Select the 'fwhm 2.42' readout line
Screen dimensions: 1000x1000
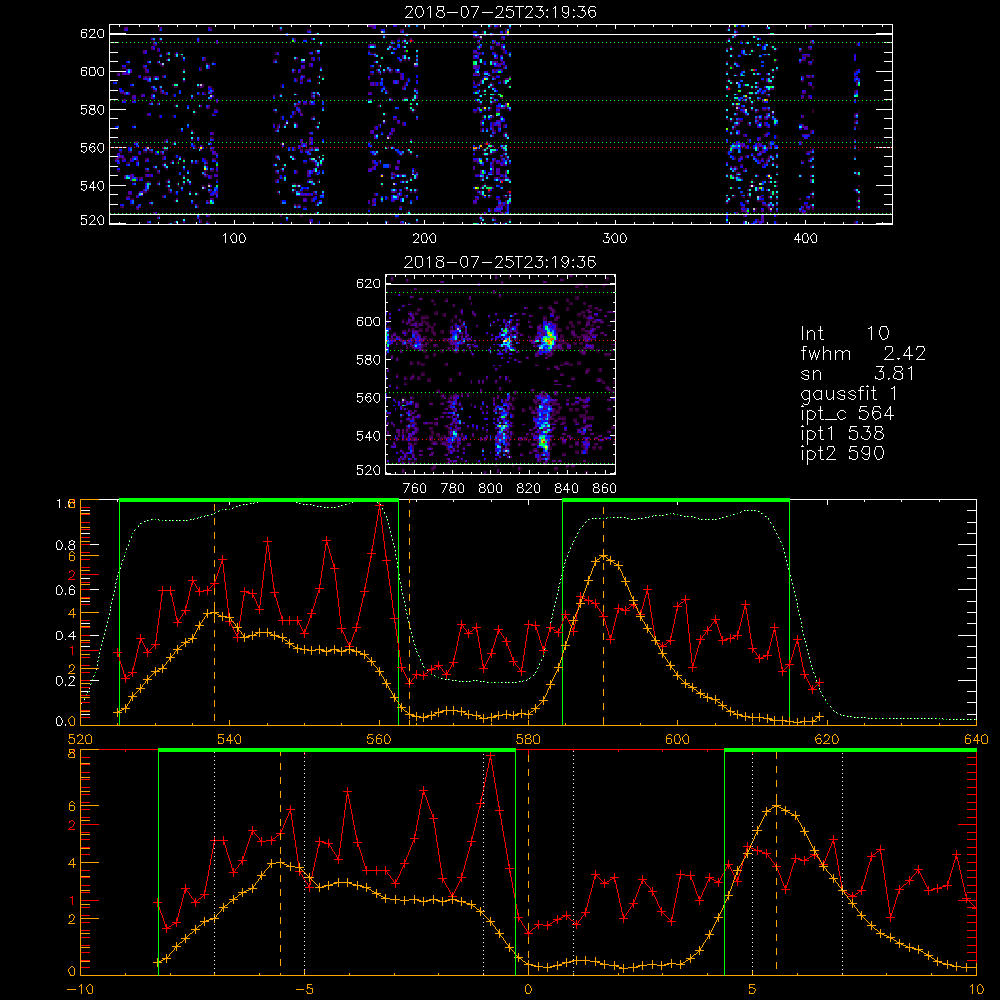tap(863, 353)
